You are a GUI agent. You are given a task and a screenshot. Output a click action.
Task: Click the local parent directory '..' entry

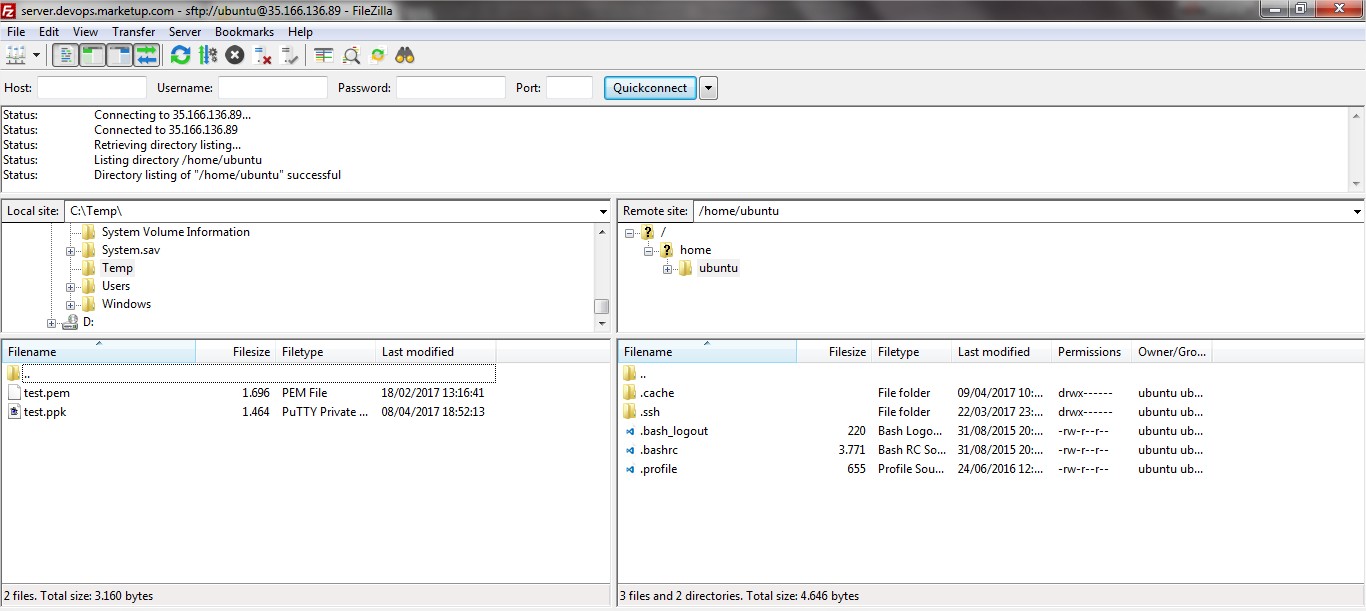tap(250, 374)
